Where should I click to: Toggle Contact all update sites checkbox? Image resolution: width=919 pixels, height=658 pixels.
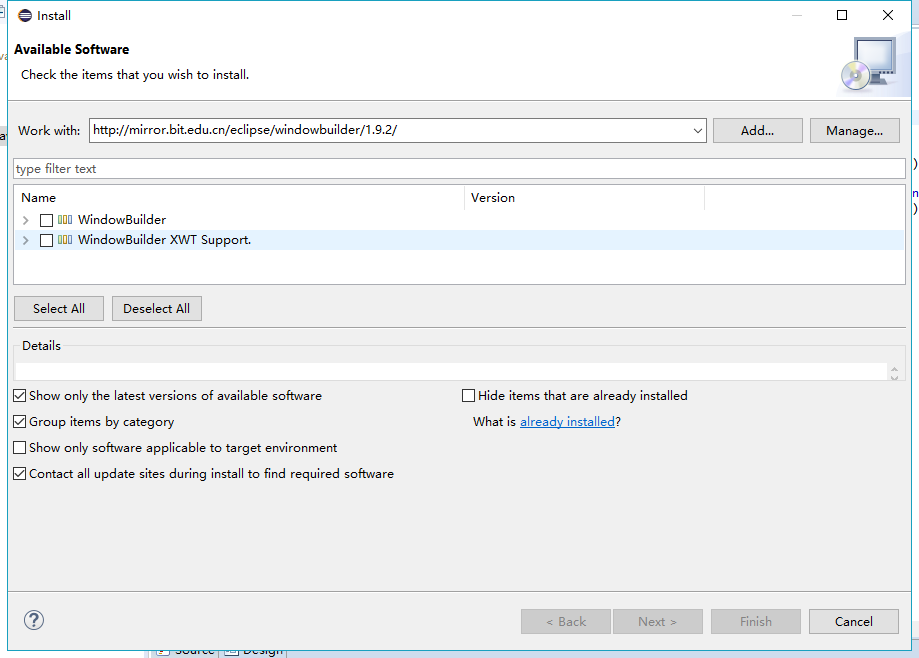(19, 473)
